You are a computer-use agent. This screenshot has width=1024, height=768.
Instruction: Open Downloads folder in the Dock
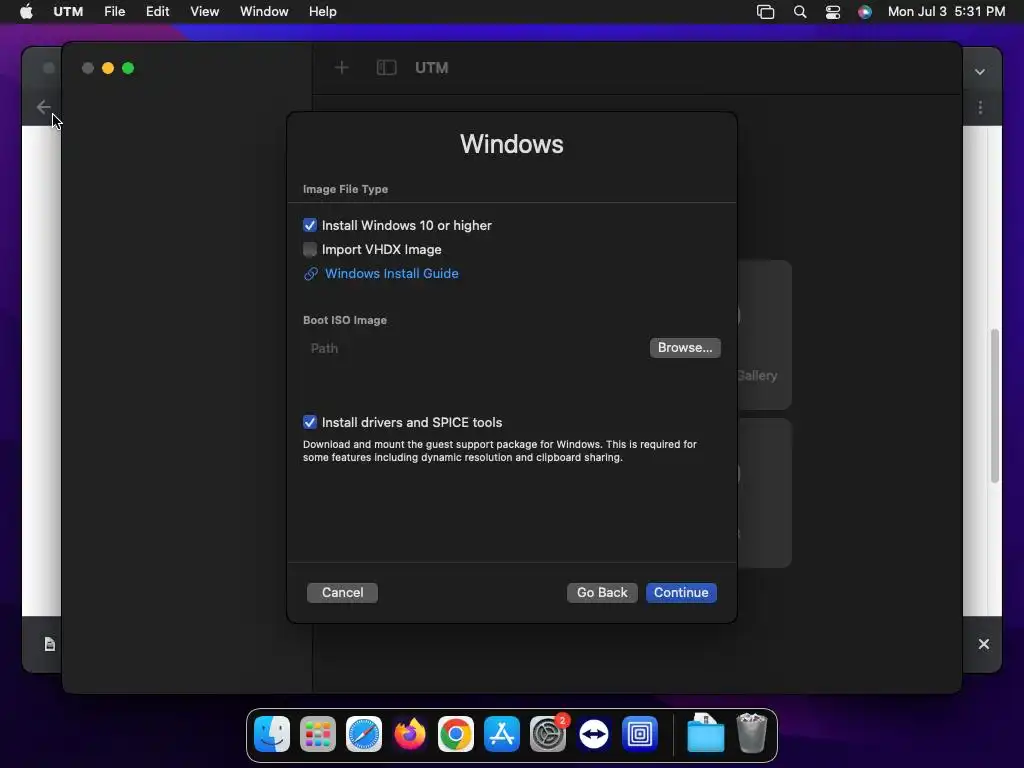(x=705, y=733)
